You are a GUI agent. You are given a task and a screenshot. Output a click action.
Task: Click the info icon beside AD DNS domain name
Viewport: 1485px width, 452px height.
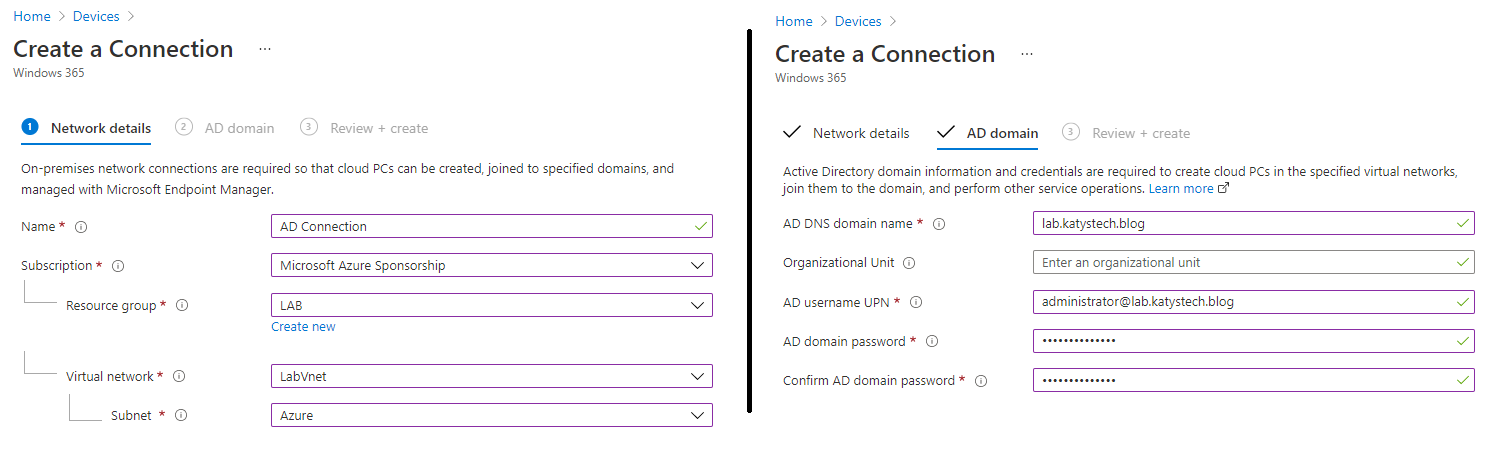(x=938, y=224)
